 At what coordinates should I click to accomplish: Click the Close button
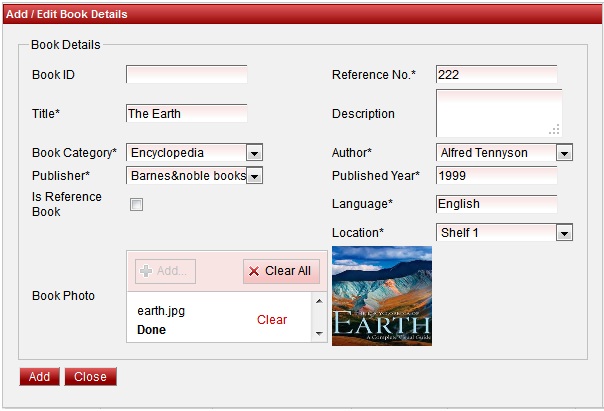(x=90, y=377)
